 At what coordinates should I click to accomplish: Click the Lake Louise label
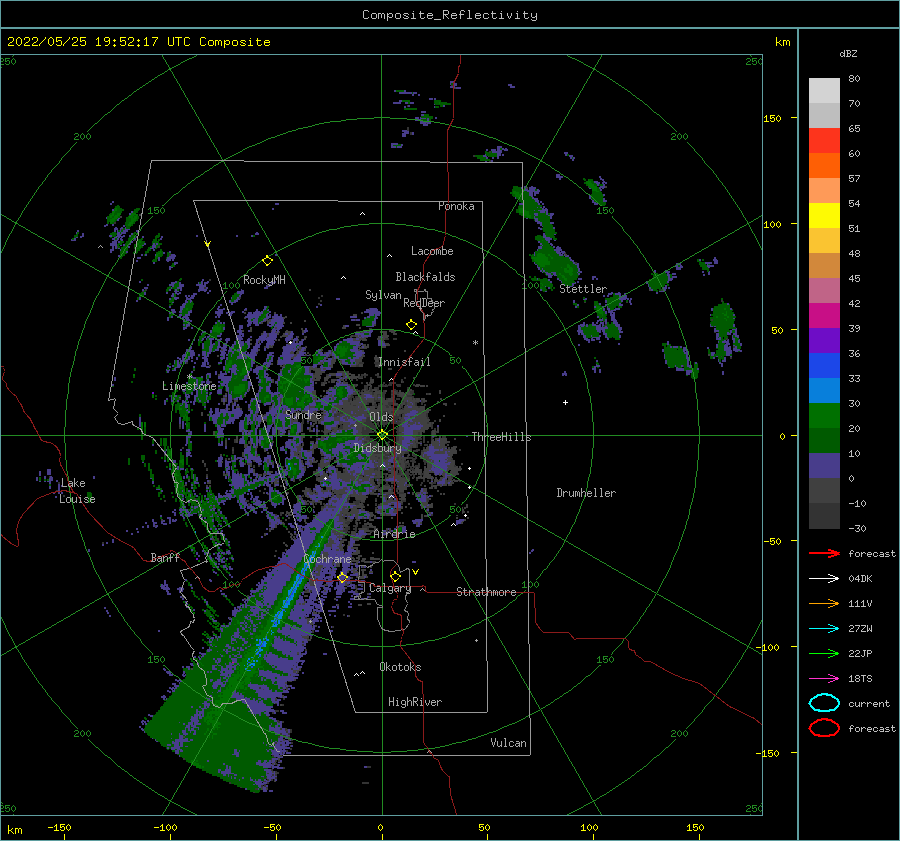pos(77,491)
